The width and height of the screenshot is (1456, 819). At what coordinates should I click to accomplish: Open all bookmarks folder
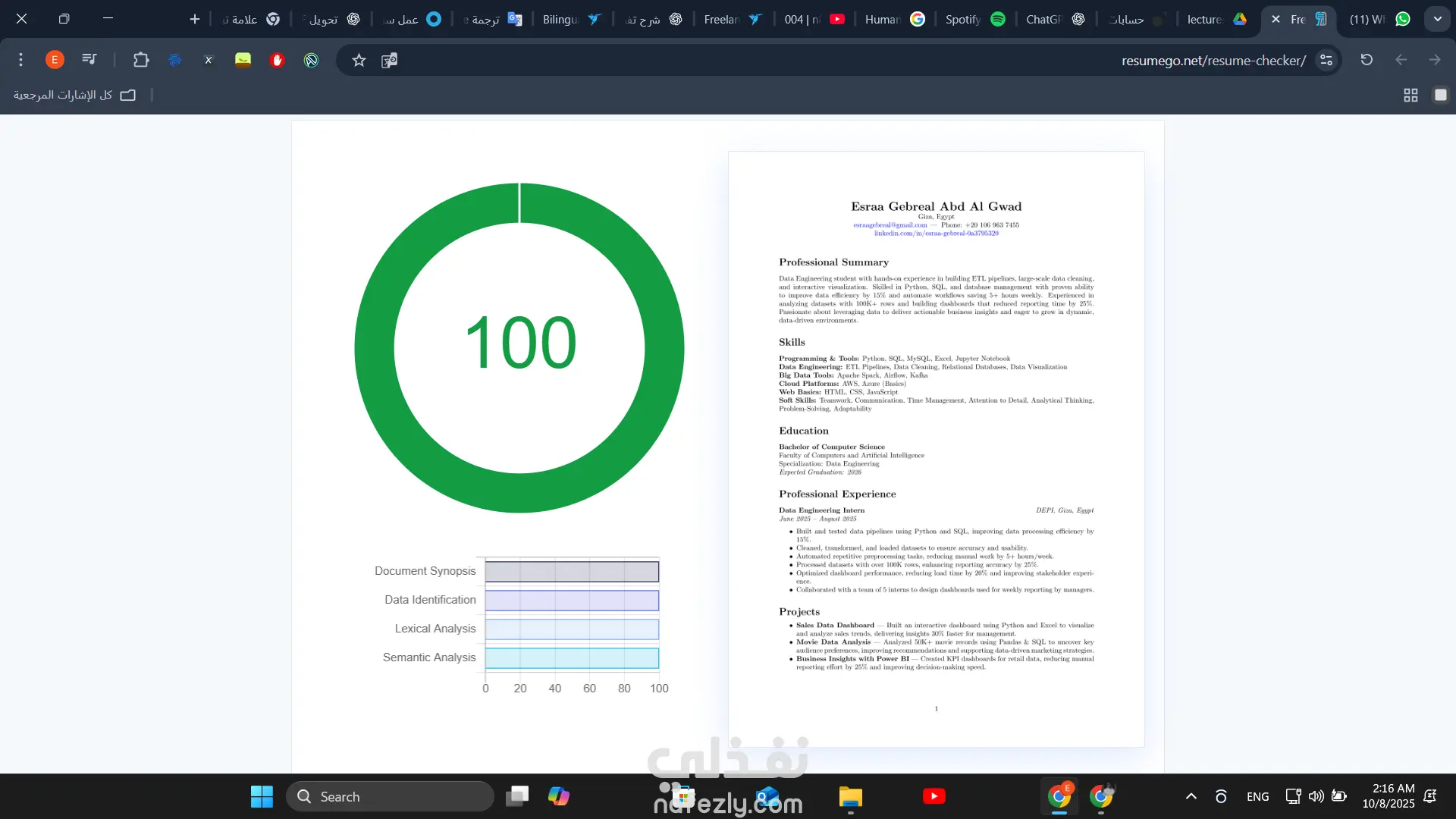pyautogui.click(x=74, y=95)
